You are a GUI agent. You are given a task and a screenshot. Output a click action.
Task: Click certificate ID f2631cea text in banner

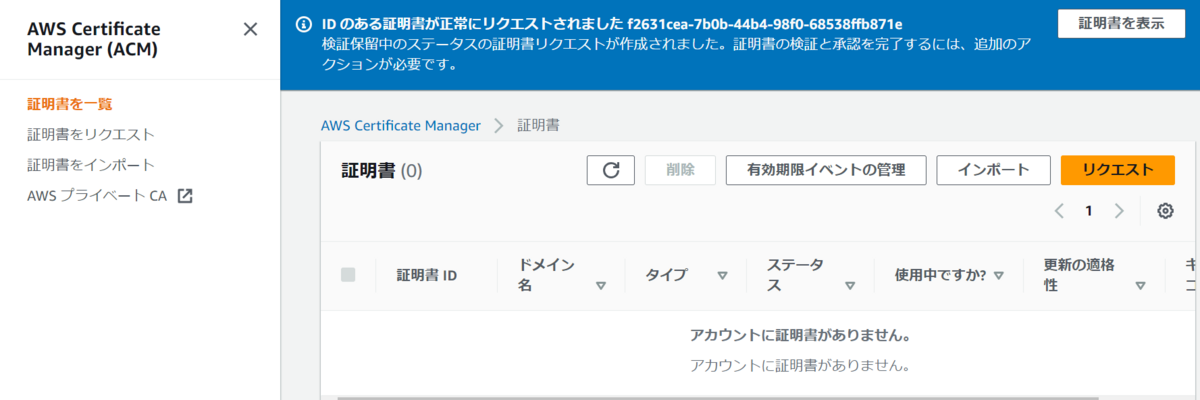click(765, 23)
